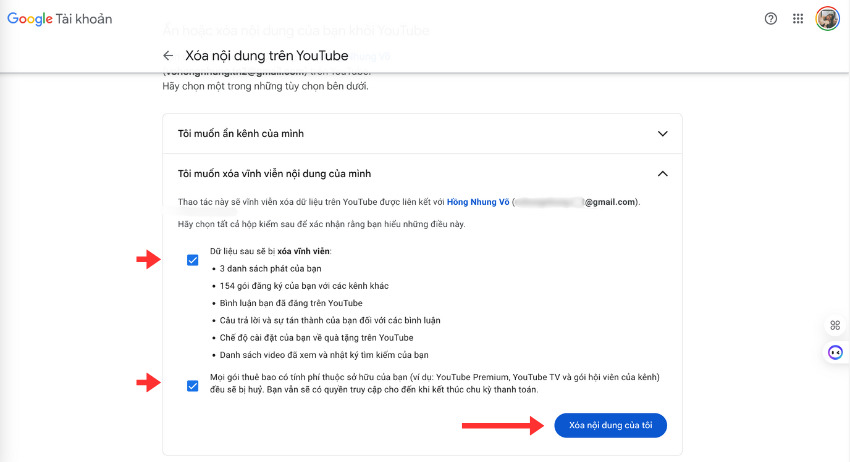Click '3 danh sách phát của bạn' item
Viewport: 850px width, 462px height.
click(271, 268)
